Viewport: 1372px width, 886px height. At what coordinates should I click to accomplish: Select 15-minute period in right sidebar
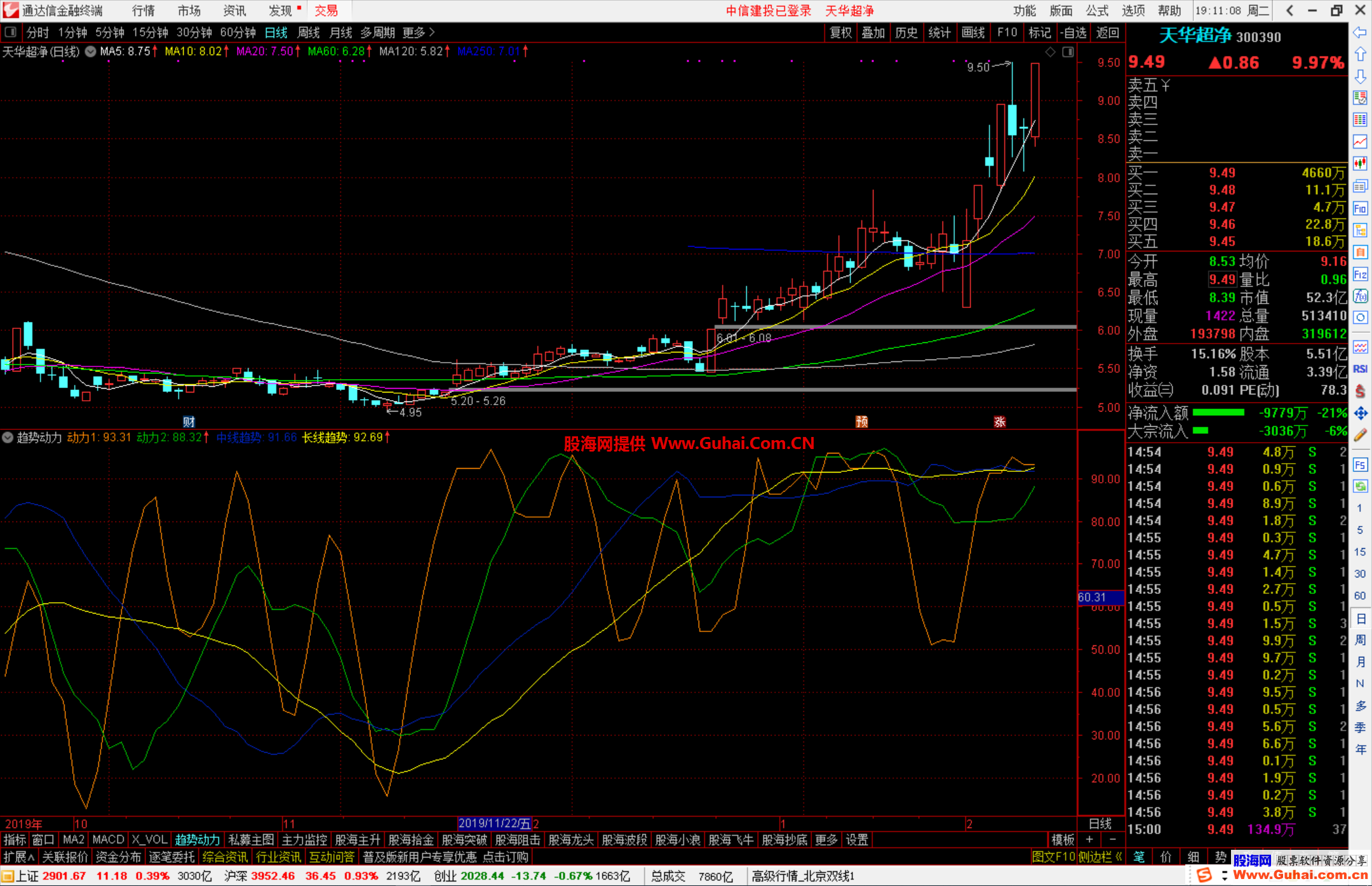click(1360, 552)
